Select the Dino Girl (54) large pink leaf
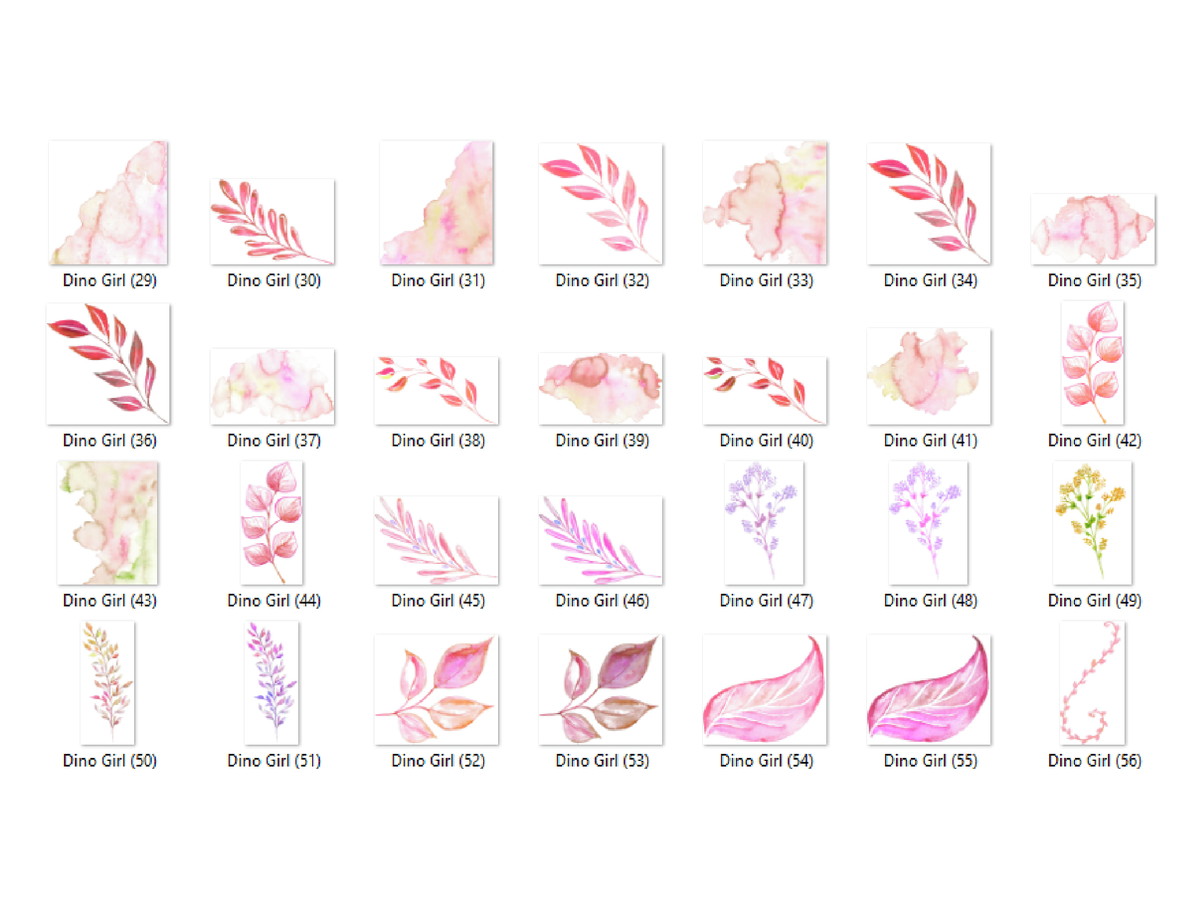The width and height of the screenshot is (1200, 899). [x=764, y=690]
